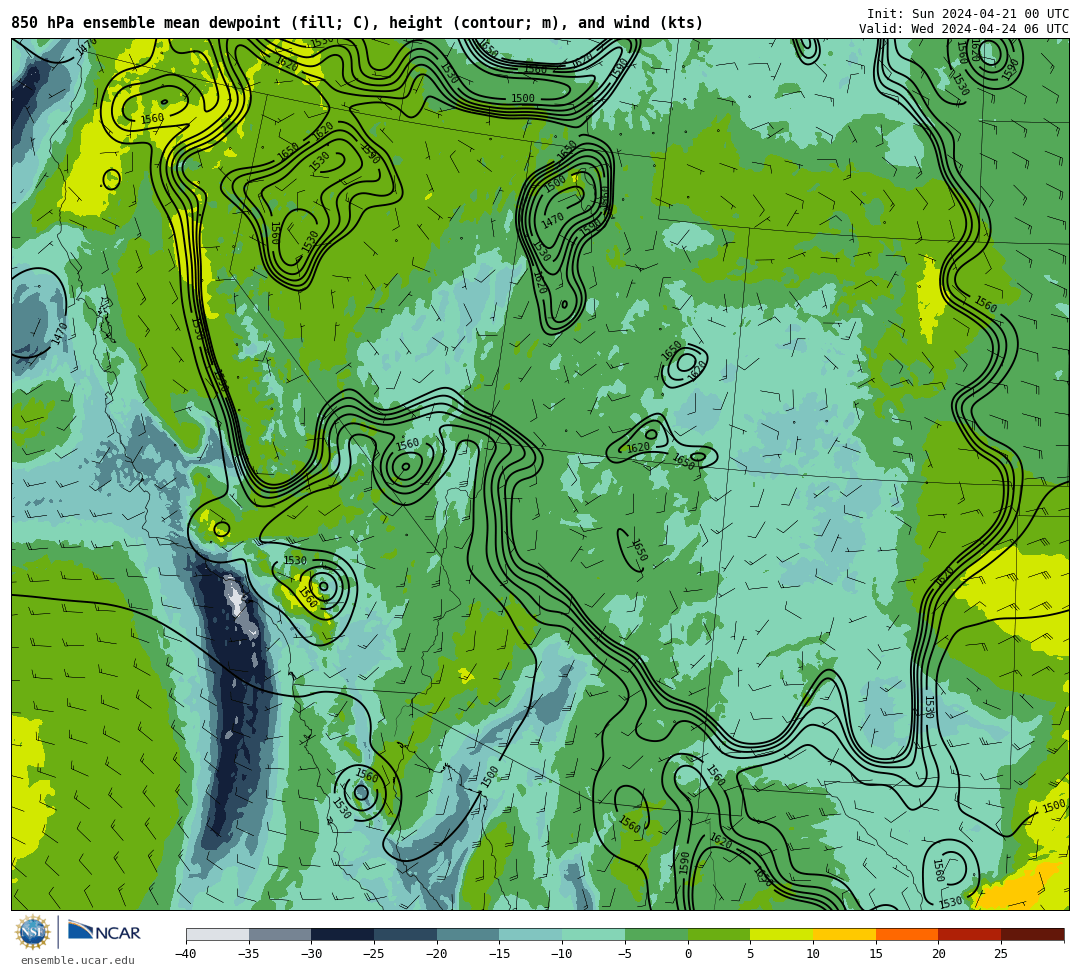Click the -20 colorbar tick label
1080x973 pixels.
pyautogui.click(x=436, y=954)
